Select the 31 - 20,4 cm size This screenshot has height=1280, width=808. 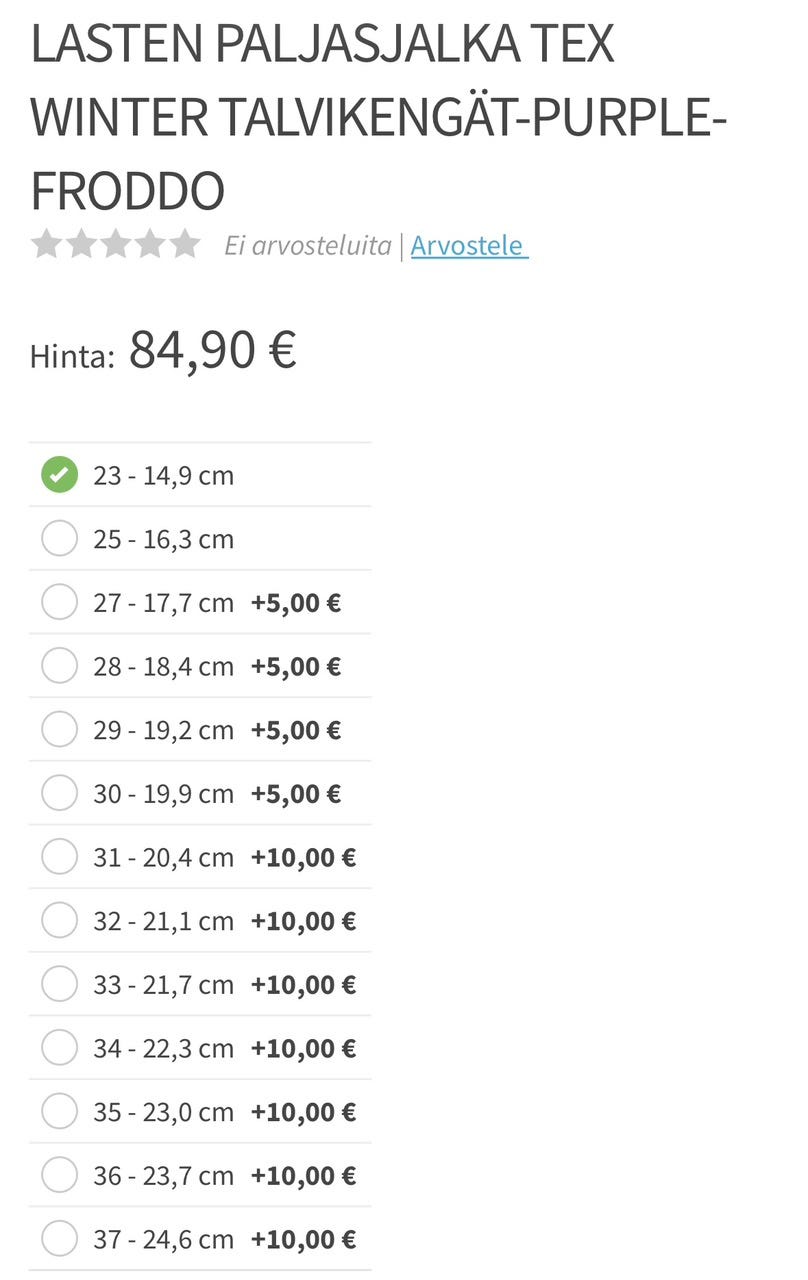pos(60,857)
